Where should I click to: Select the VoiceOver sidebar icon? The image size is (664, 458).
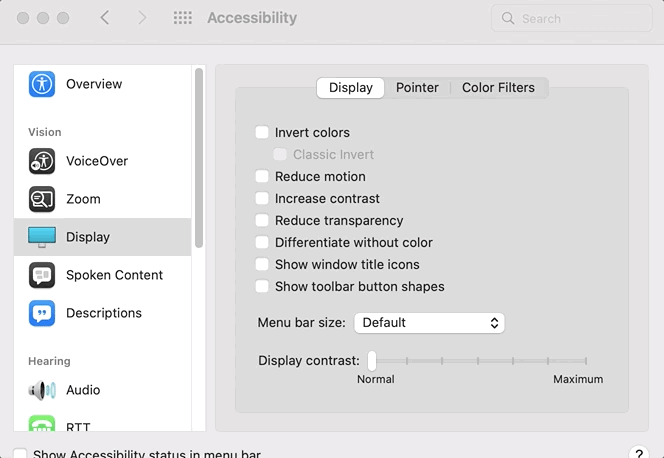(42, 161)
